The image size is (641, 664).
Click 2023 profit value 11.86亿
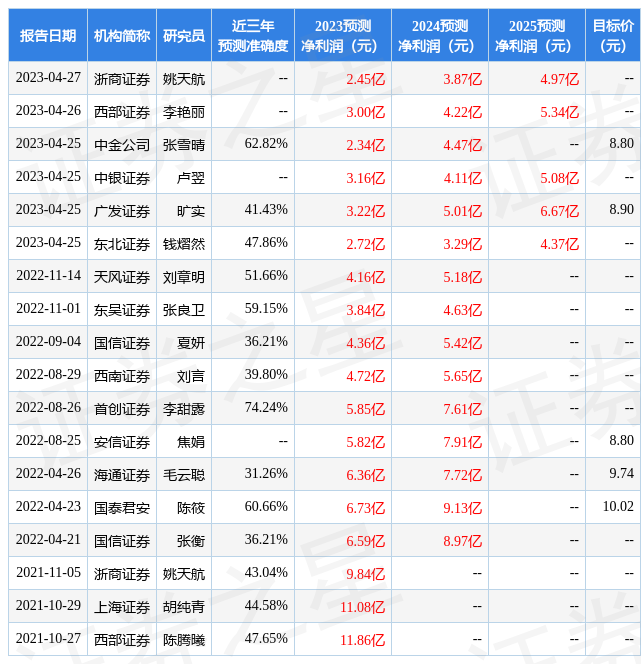362,640
